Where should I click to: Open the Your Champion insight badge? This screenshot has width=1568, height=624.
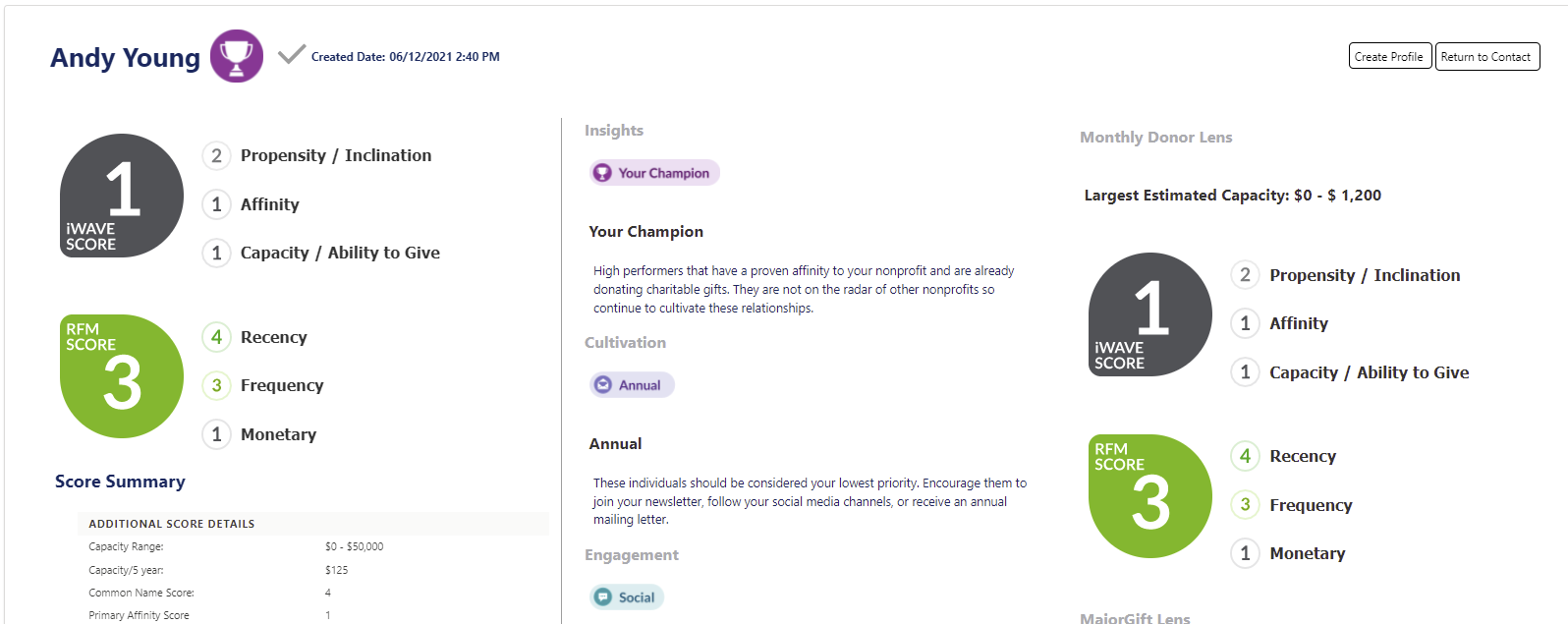(654, 172)
